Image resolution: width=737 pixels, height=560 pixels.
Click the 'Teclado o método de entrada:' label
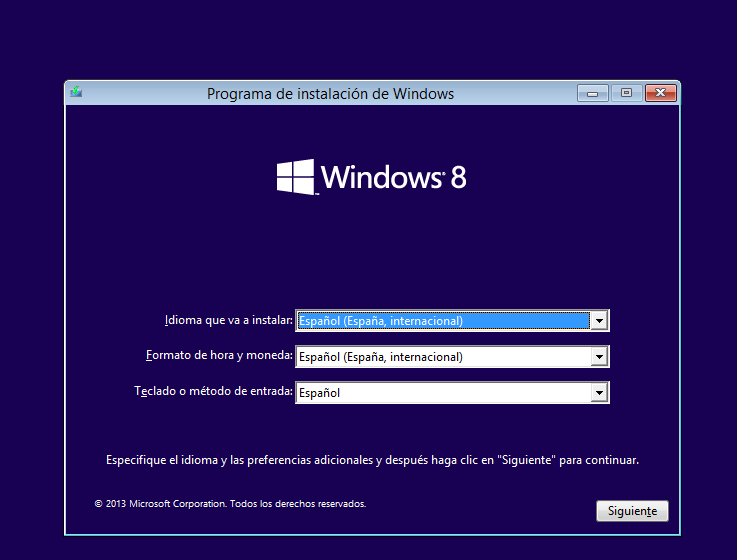click(213, 391)
